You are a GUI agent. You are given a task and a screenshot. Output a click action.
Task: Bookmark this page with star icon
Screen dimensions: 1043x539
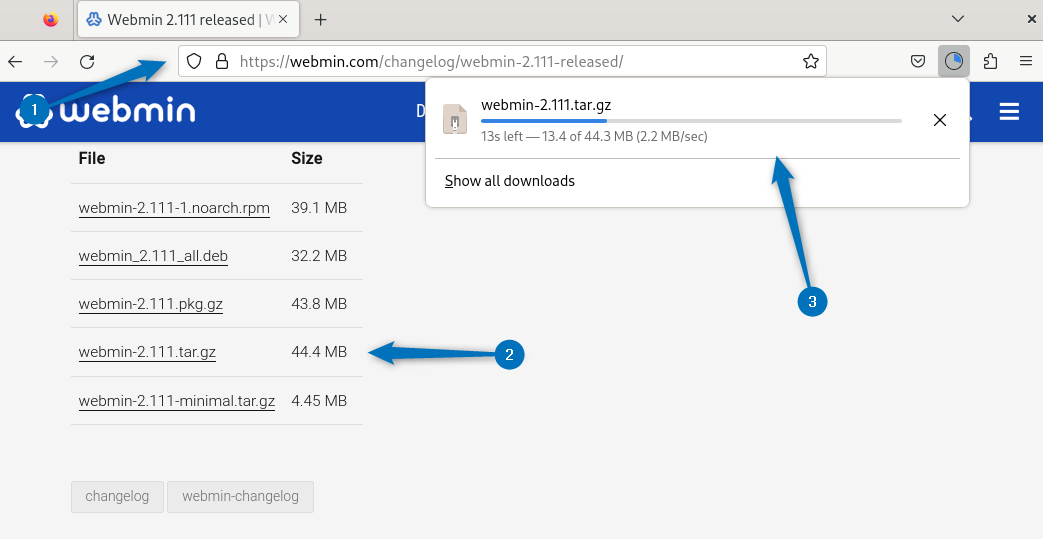[x=810, y=61]
